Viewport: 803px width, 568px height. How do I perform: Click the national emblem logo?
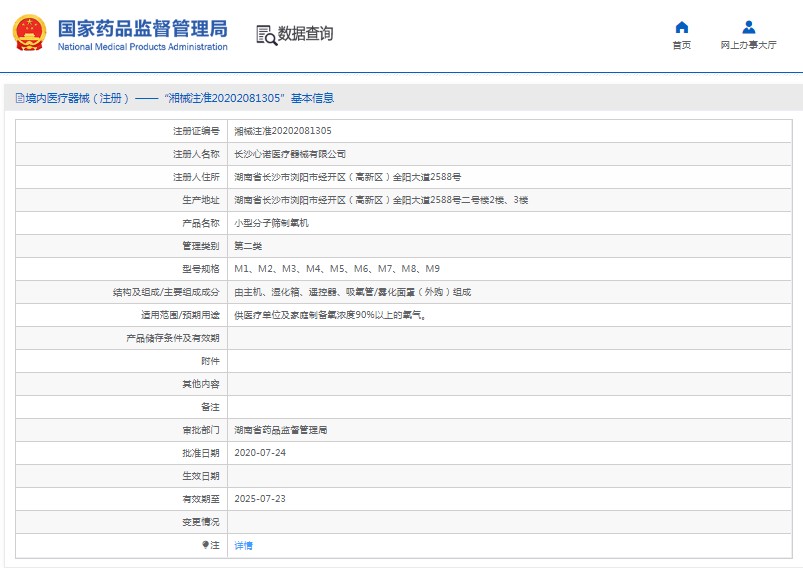click(x=29, y=33)
